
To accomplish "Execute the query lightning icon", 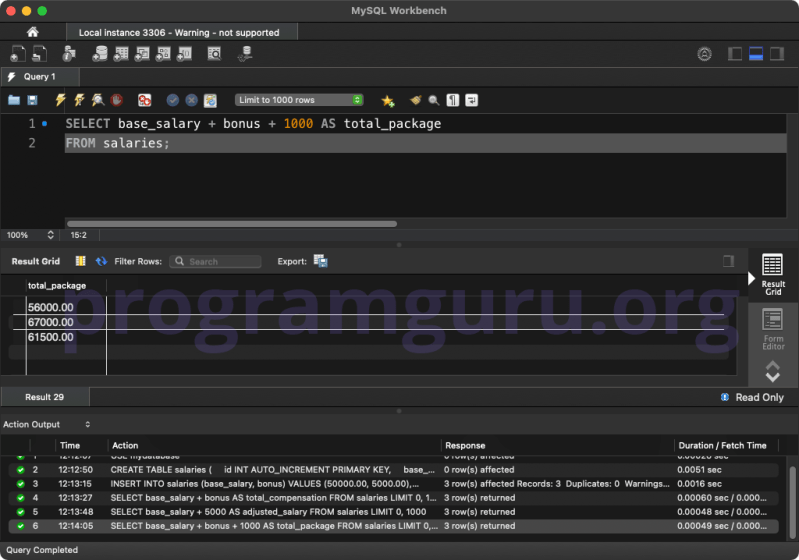I will tap(60, 100).
